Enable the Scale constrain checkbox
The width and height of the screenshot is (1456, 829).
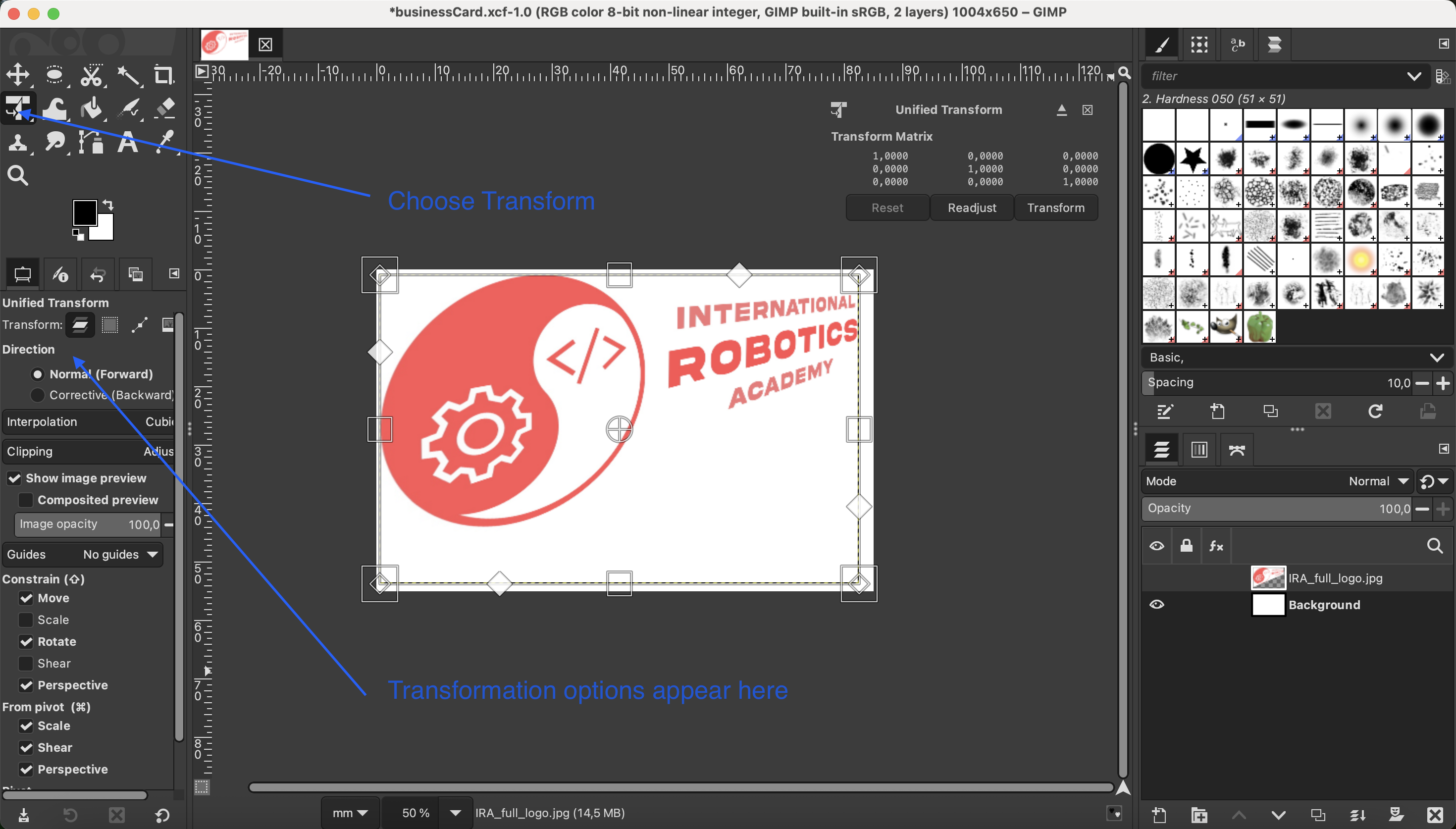tap(26, 620)
